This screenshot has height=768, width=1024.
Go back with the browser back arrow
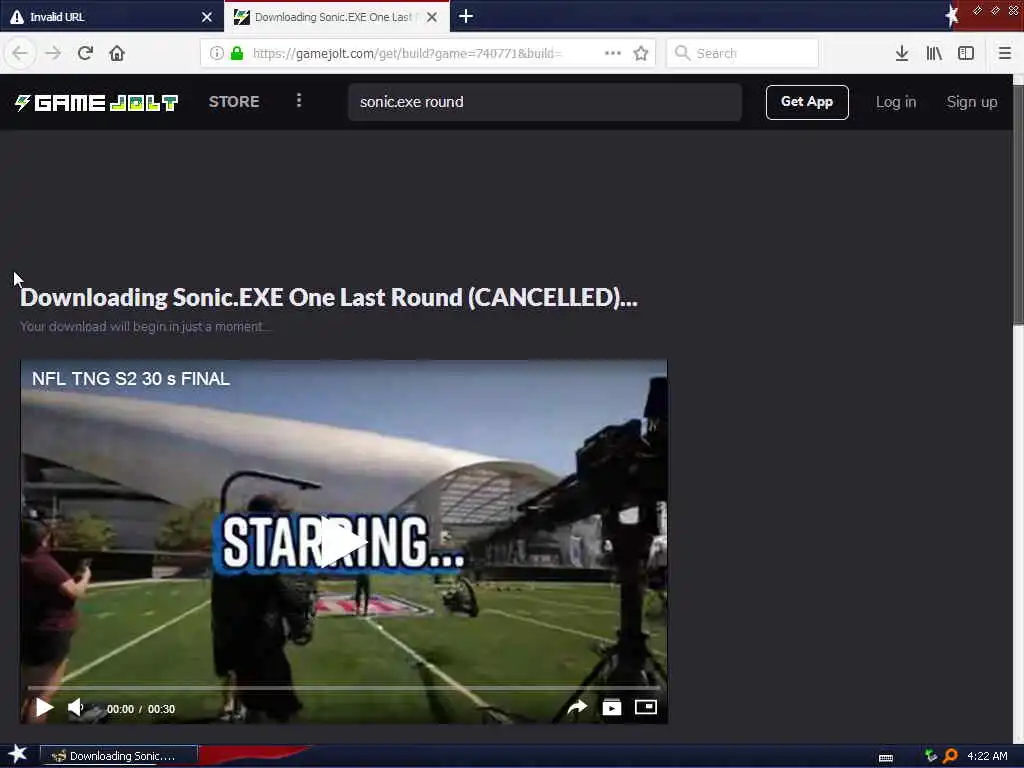pos(20,53)
